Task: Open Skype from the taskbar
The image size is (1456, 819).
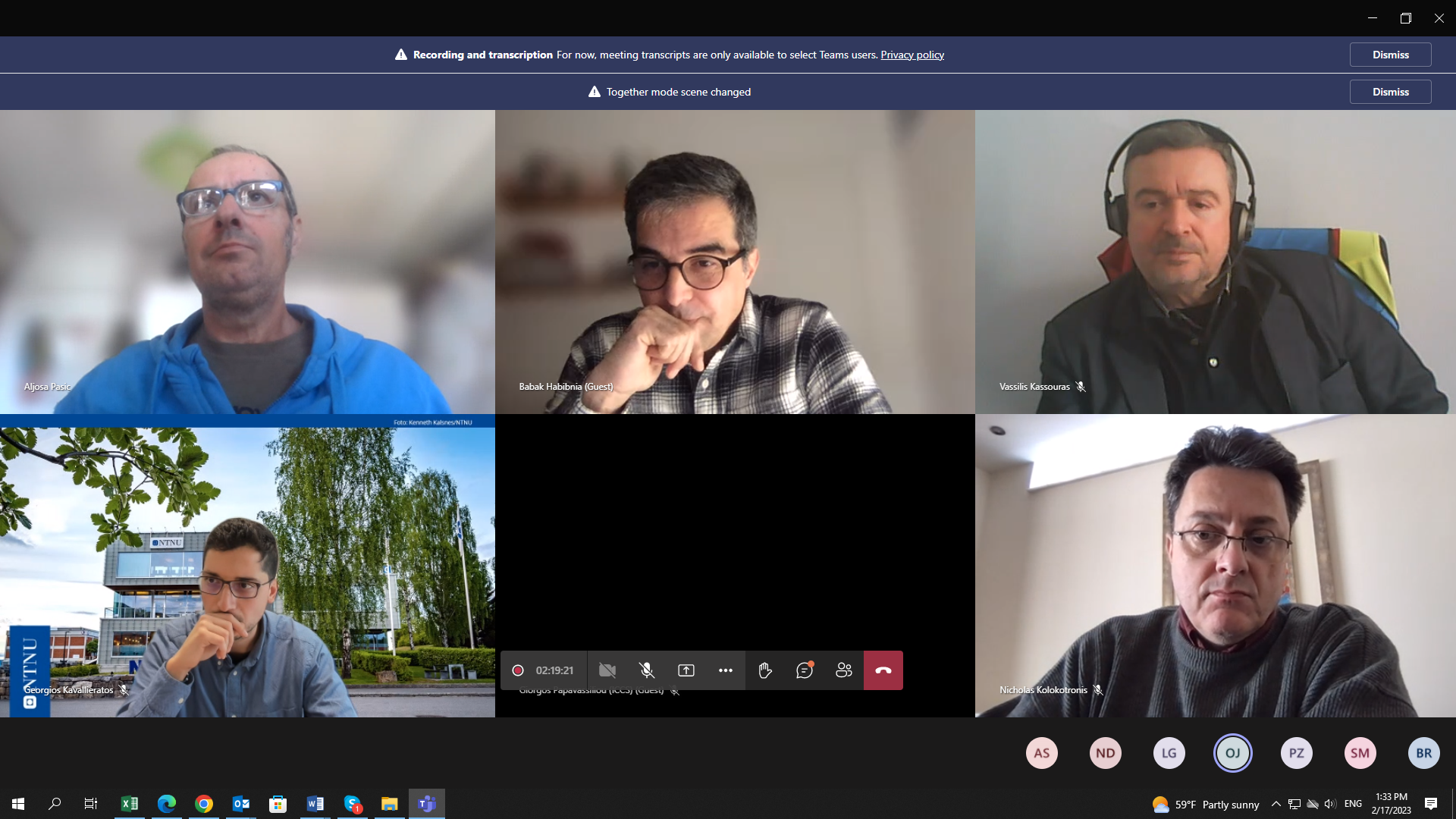Action: 353,804
